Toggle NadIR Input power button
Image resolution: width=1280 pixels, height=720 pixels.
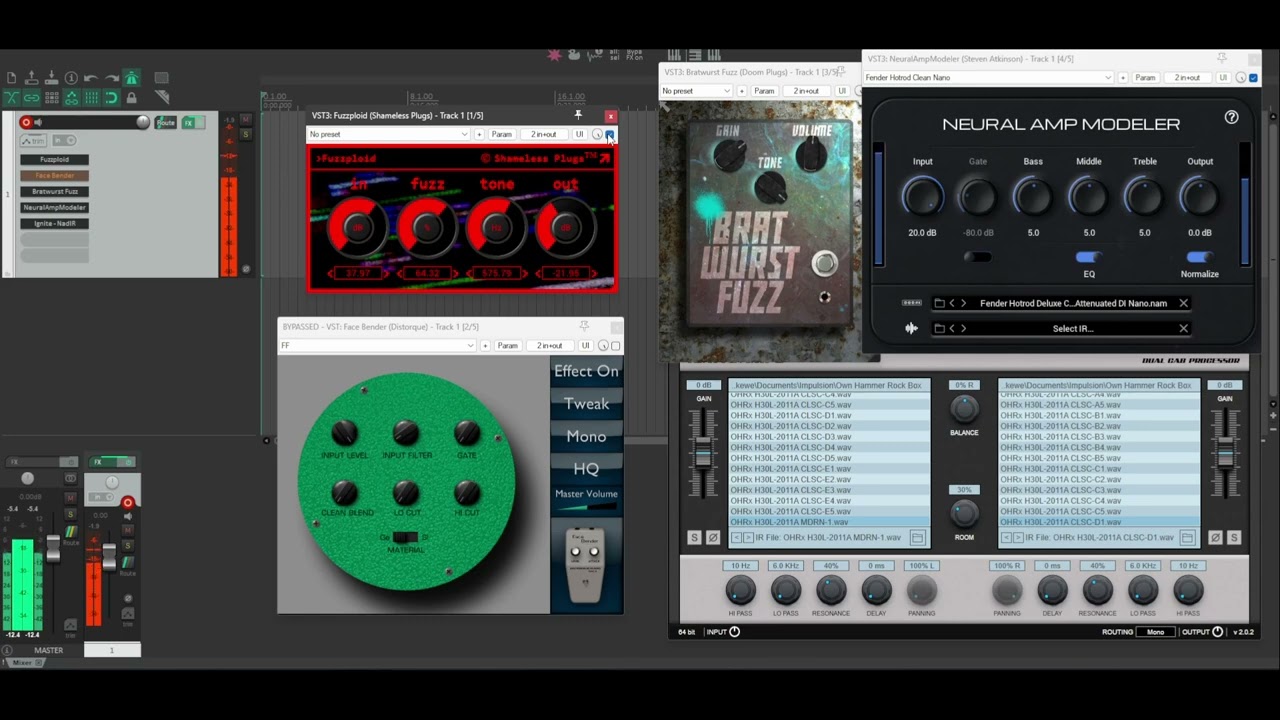click(735, 632)
